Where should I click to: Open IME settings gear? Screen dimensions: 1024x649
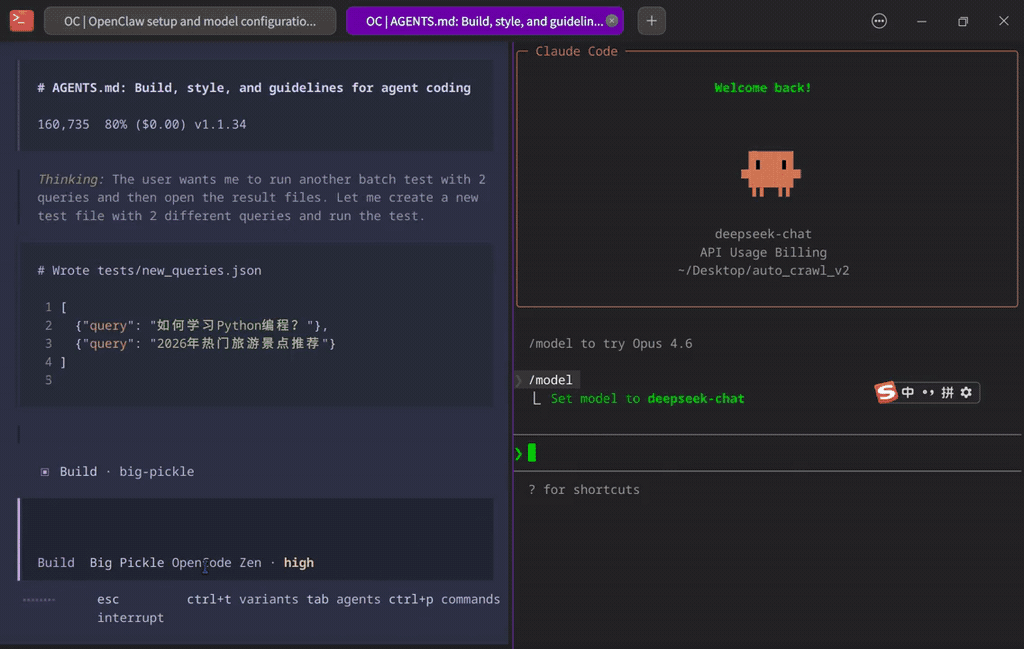click(967, 392)
